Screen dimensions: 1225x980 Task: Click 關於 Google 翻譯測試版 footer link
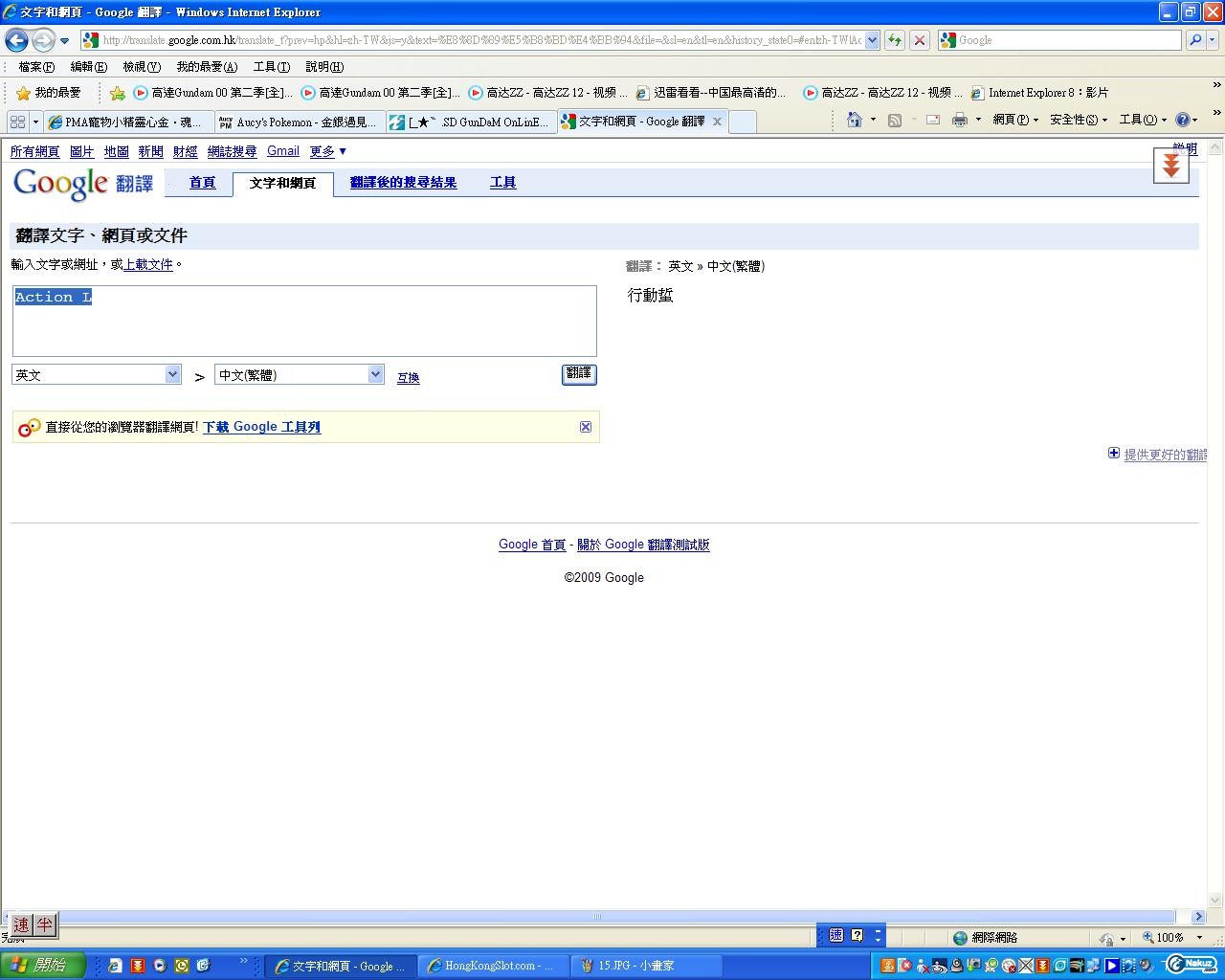pos(643,545)
